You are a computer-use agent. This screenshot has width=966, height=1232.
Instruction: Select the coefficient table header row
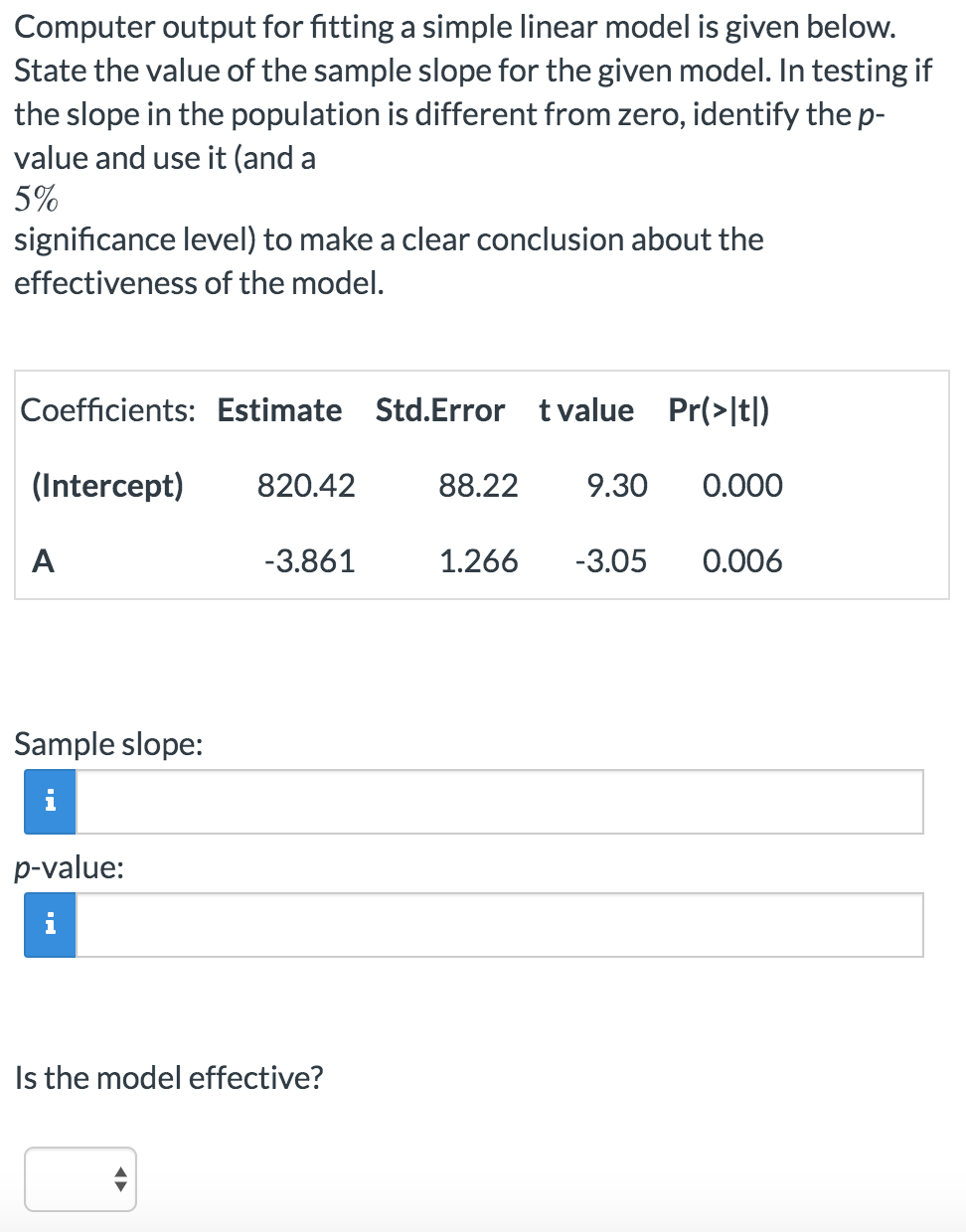click(x=398, y=410)
